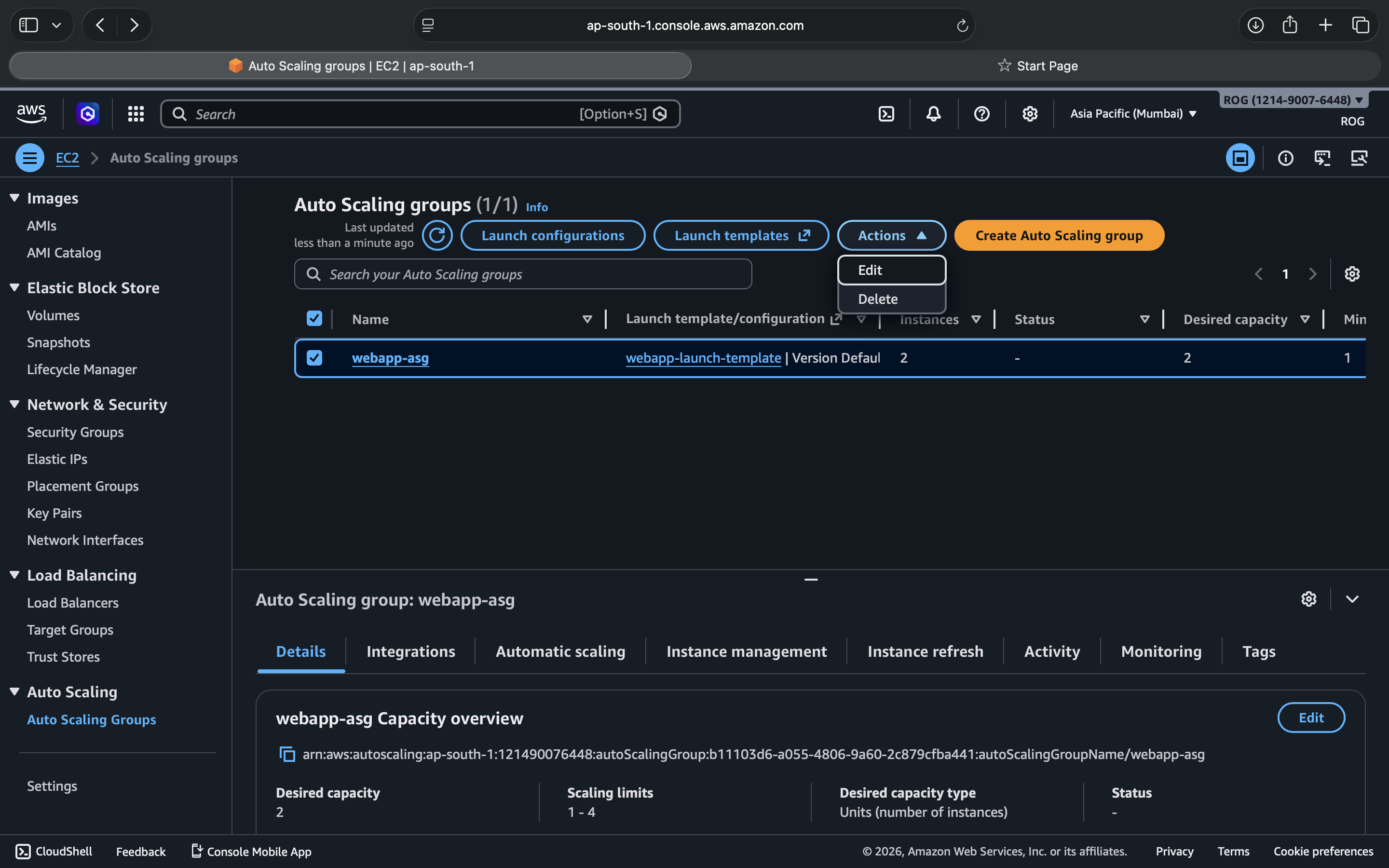Uncheck the select-all groups checkbox
This screenshot has height=868, width=1389.
314,319
